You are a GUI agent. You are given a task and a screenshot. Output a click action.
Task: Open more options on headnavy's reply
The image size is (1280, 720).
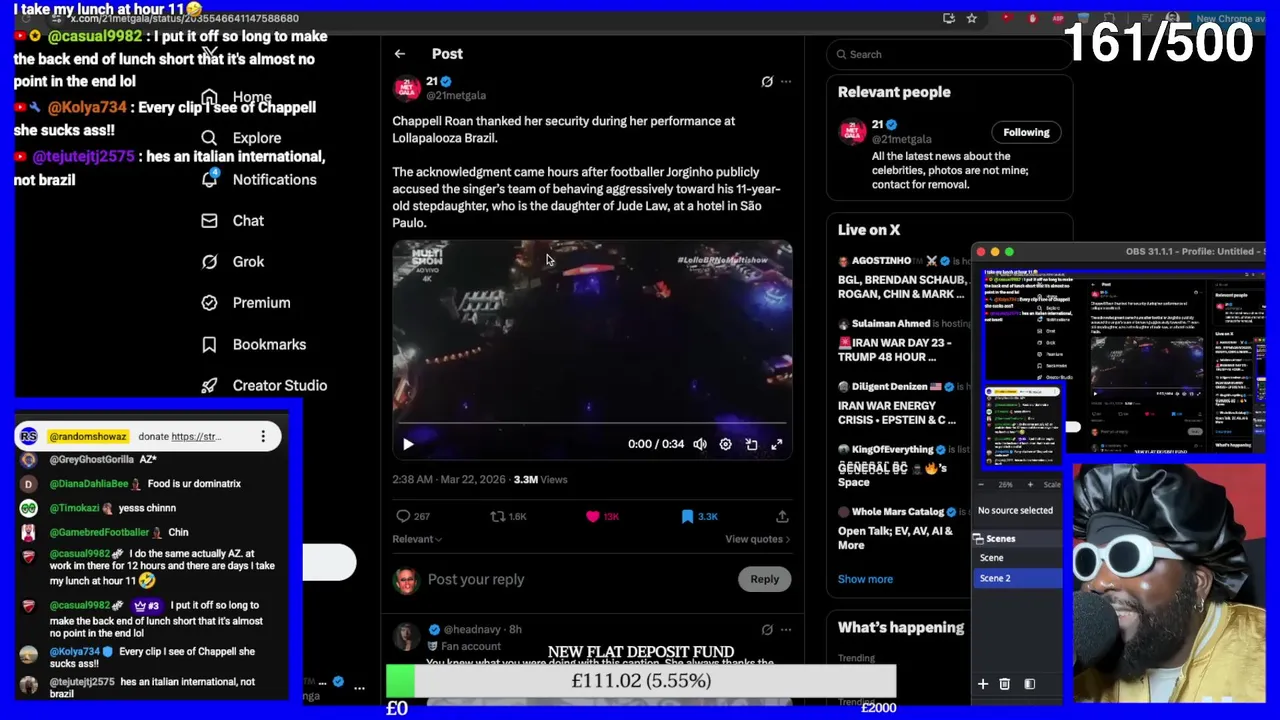click(x=786, y=630)
